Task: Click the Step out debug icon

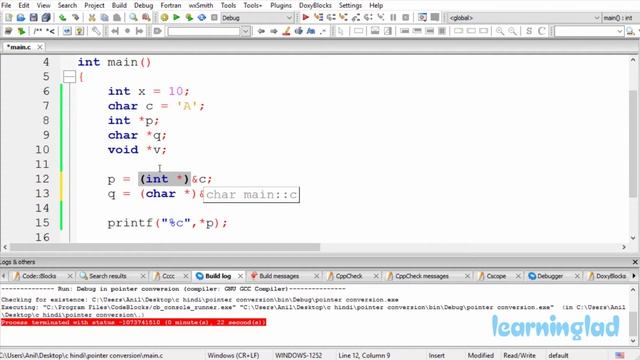Action: point(356,18)
